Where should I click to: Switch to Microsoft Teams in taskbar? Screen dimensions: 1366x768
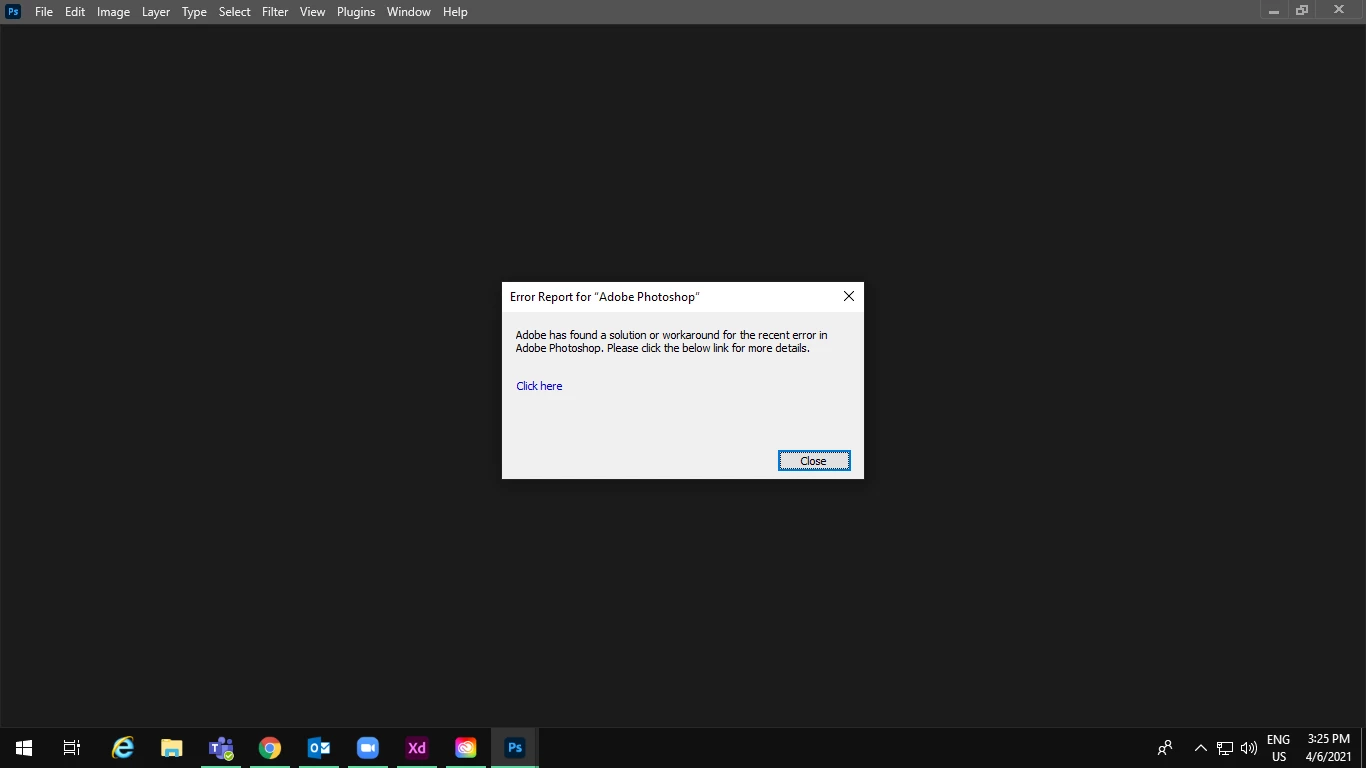tap(221, 748)
